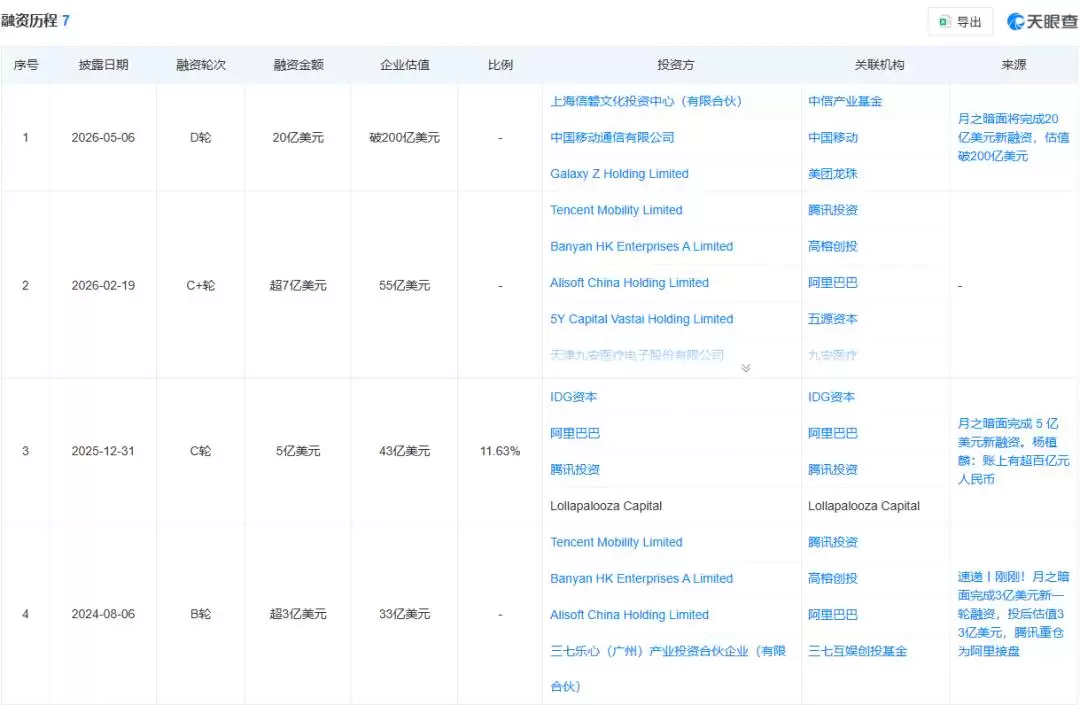1080x705 pixels.
Task: Select the 破200亿美元 valuation cell
Action: [404, 138]
